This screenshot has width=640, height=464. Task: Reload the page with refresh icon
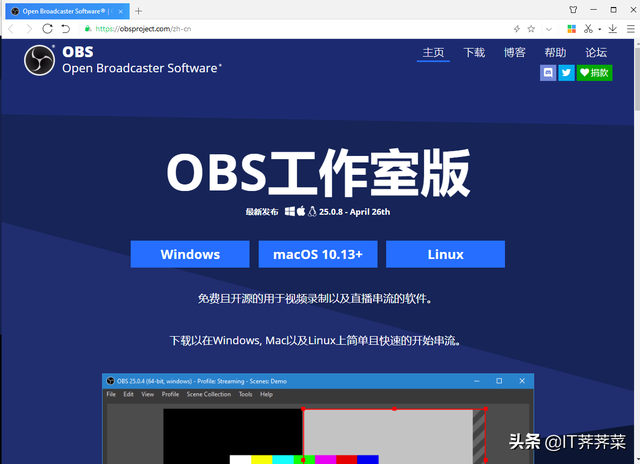pyautogui.click(x=47, y=29)
